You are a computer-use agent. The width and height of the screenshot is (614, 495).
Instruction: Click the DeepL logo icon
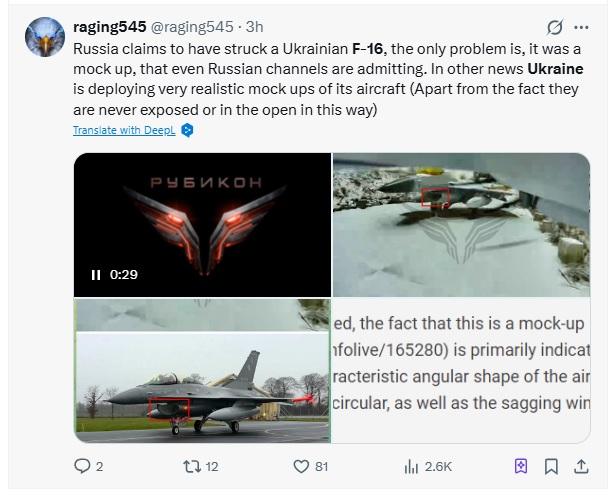coord(187,130)
